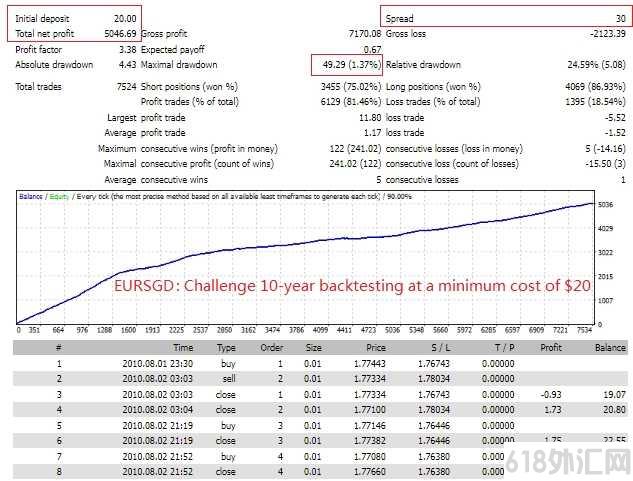Click the Size column header
This screenshot has height=481, width=633.
tap(313, 348)
